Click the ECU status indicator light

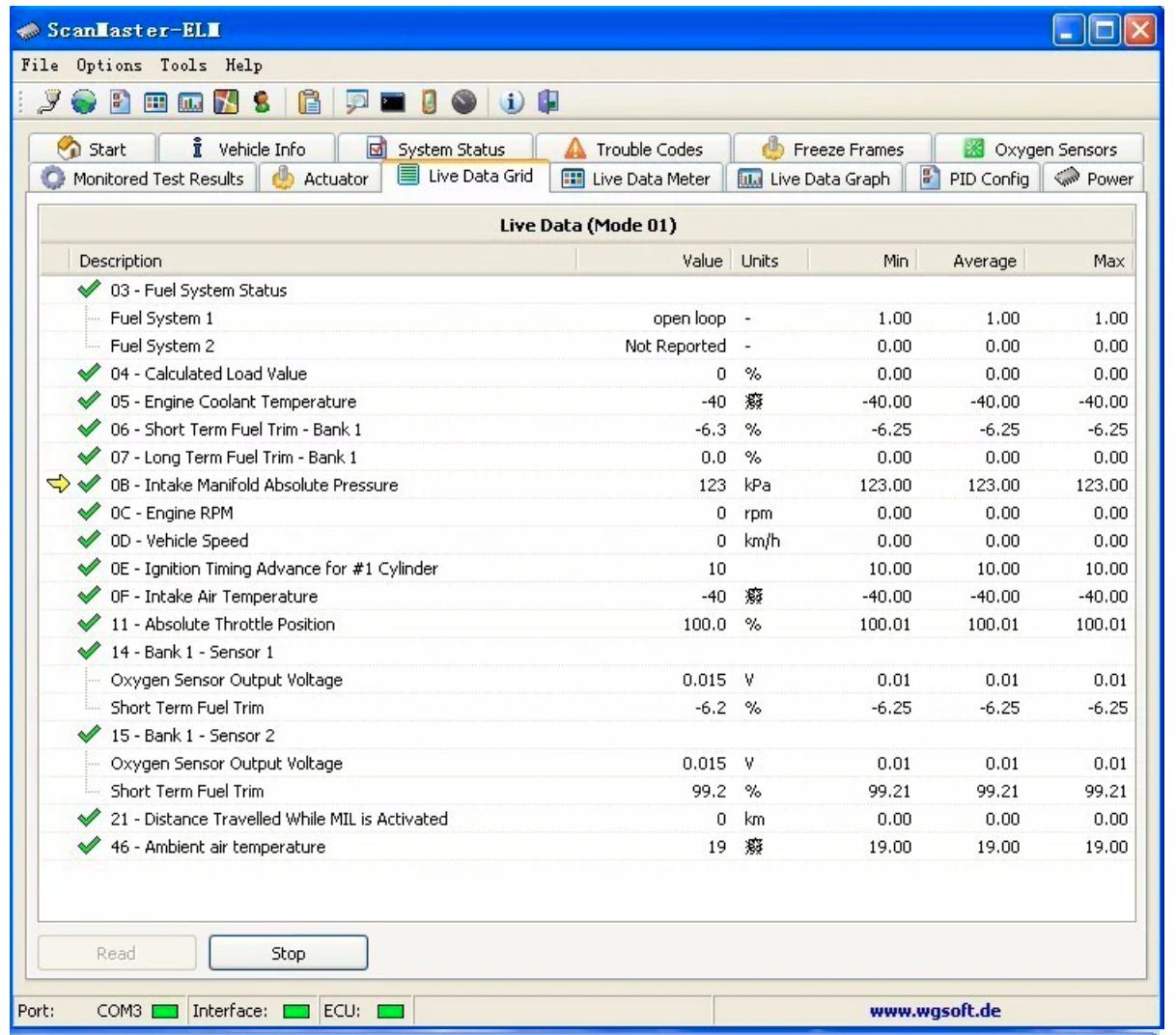390,1012
